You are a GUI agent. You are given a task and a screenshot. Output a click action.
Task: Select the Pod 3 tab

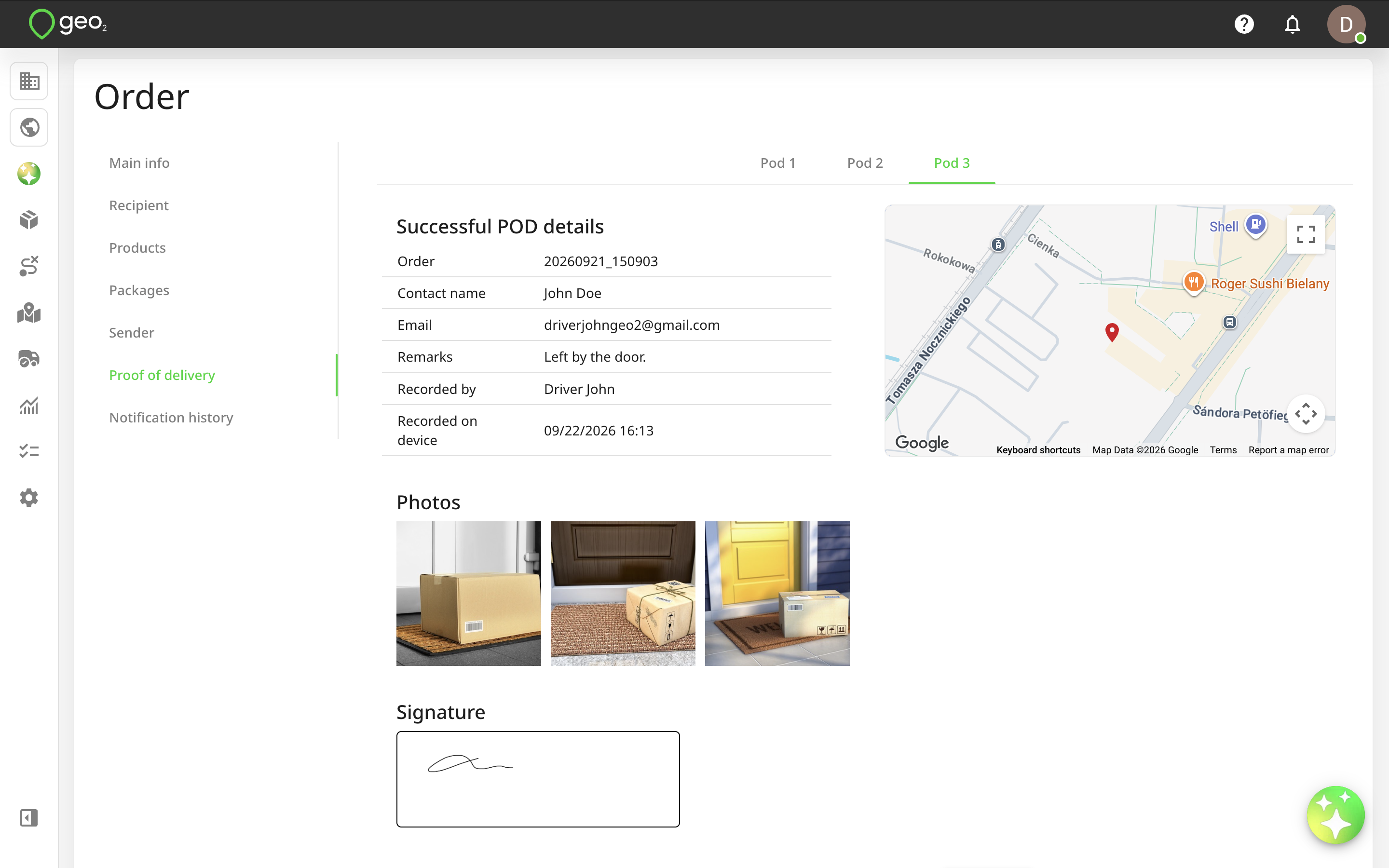(x=952, y=163)
